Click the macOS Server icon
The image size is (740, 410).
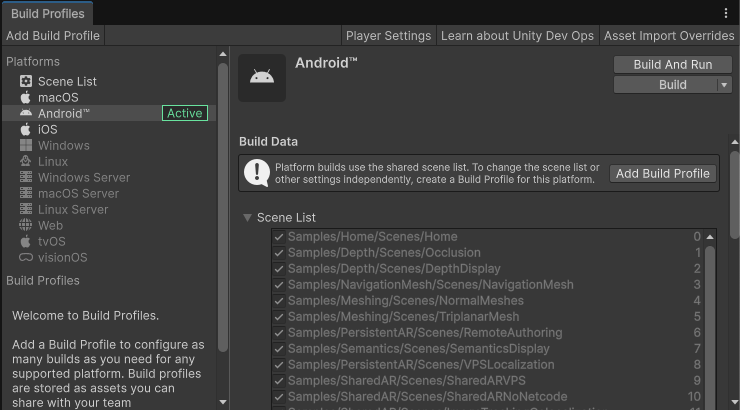coord(26,193)
